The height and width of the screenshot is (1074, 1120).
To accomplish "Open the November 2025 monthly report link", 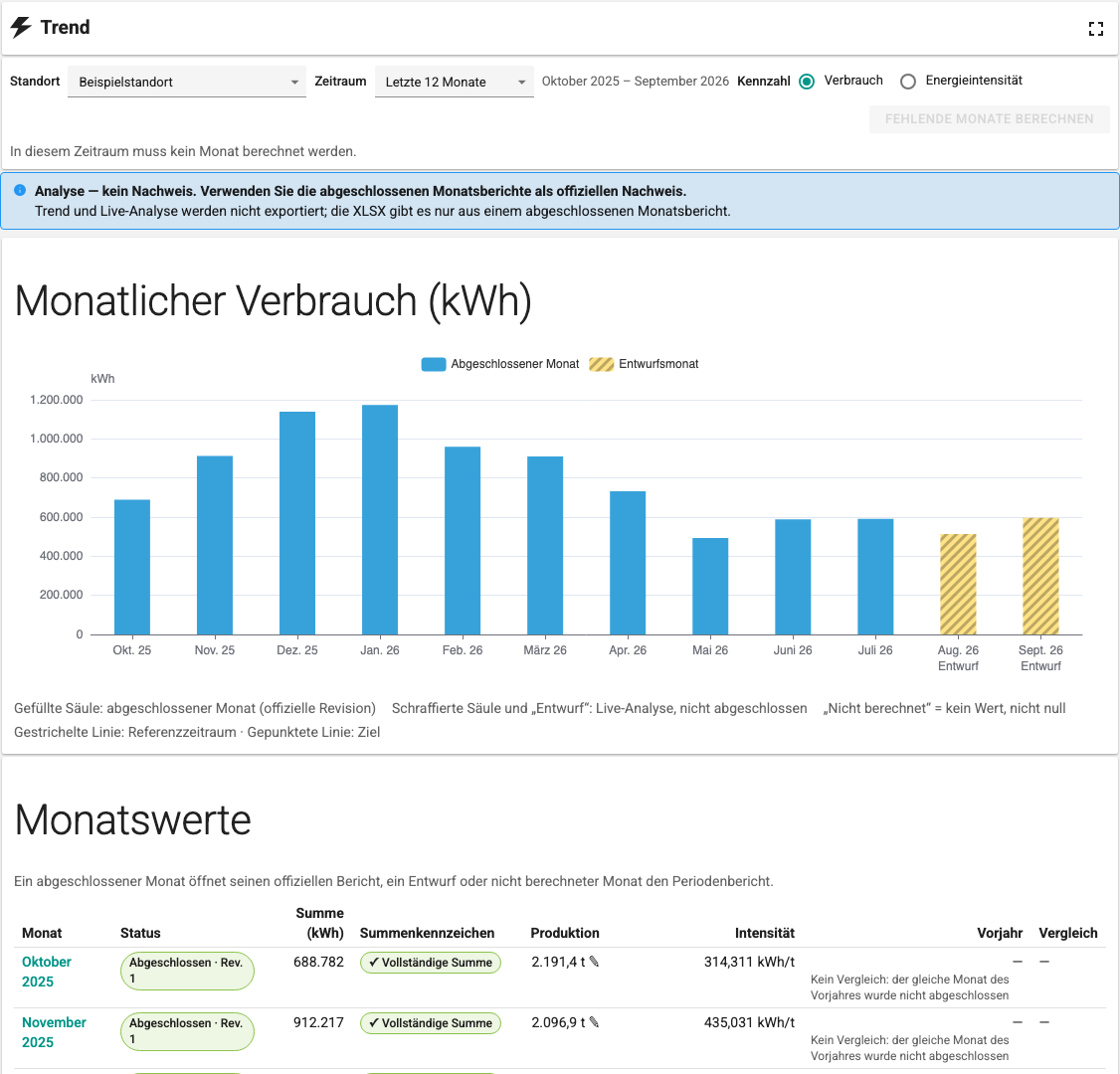I will [54, 1032].
